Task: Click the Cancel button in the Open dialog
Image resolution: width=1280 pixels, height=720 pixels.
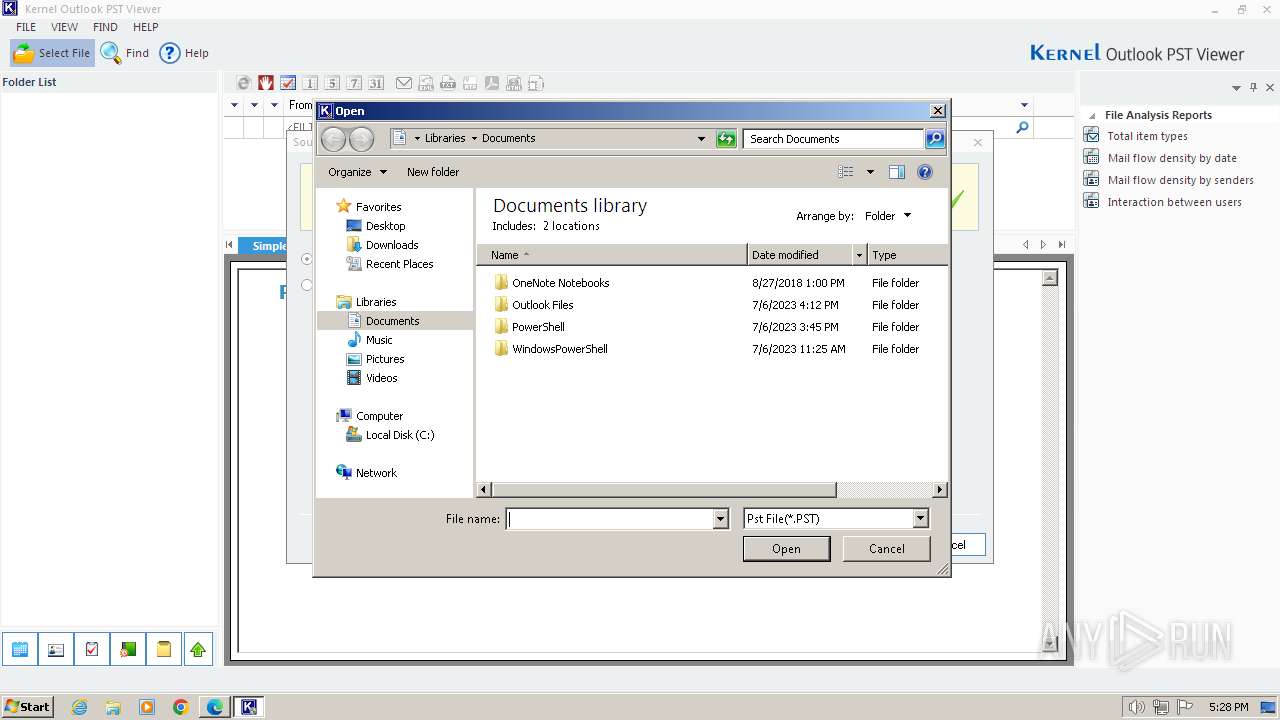Action: click(x=886, y=548)
